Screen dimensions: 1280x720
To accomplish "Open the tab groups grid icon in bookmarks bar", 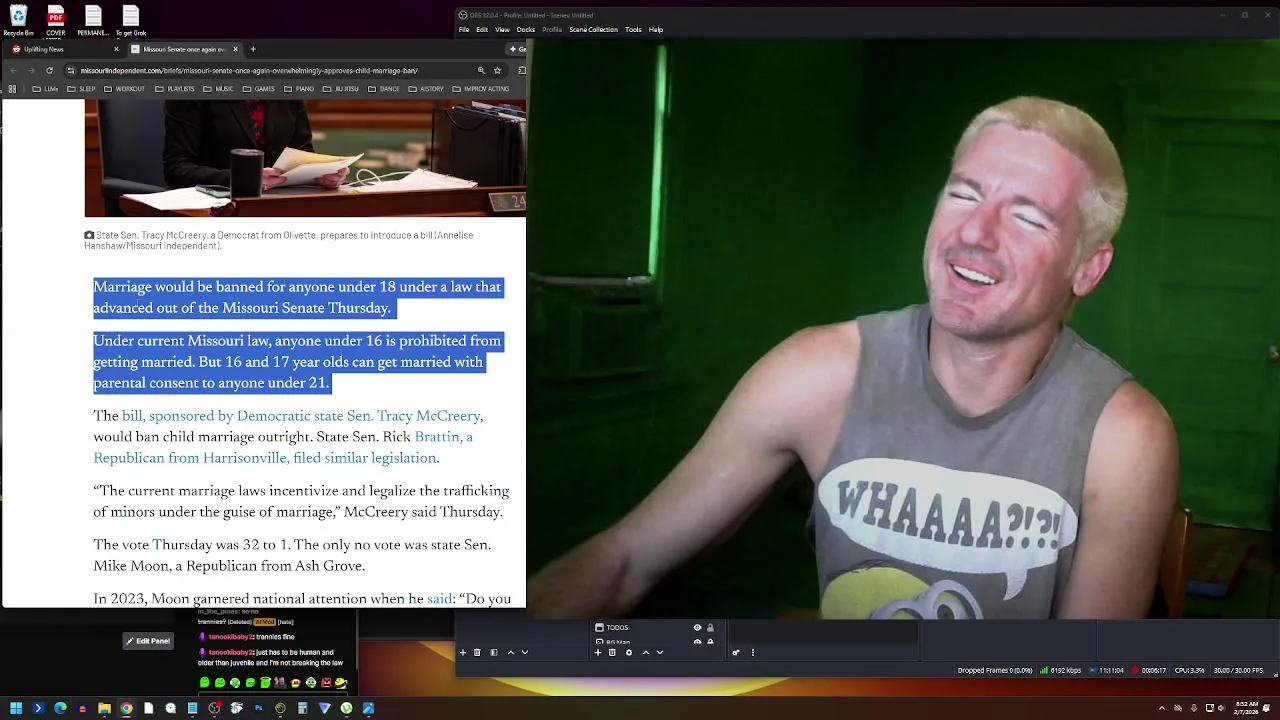I will coord(12,89).
